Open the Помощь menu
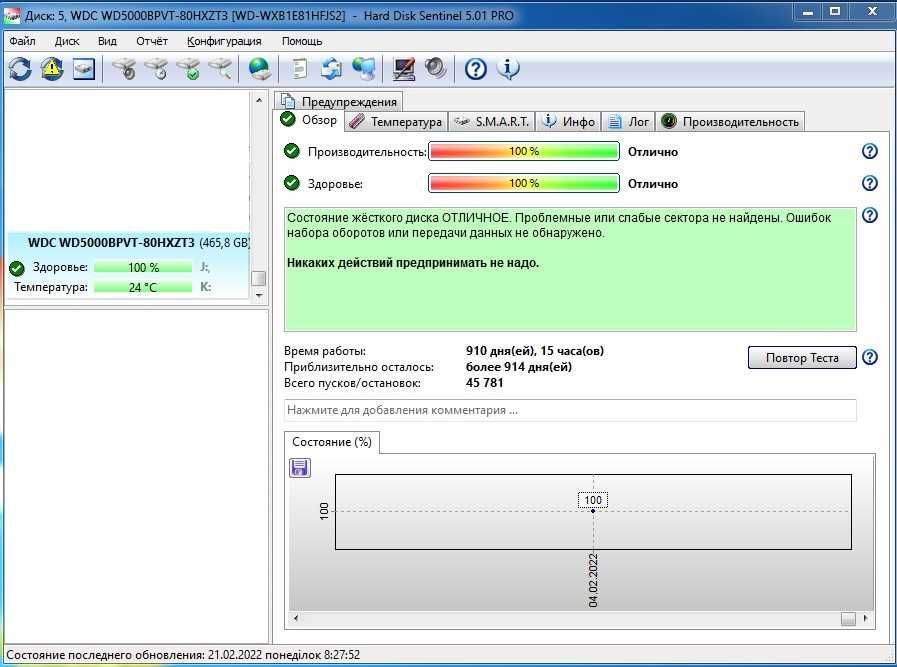Screen dimensions: 897x667 (x=302, y=41)
